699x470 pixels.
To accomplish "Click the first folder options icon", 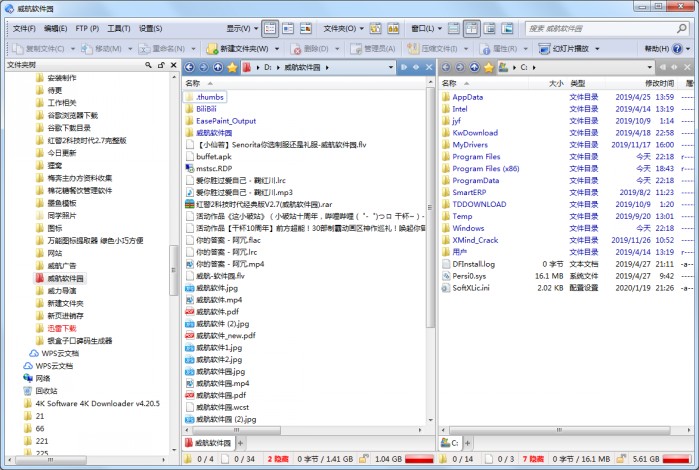I will click(375, 29).
